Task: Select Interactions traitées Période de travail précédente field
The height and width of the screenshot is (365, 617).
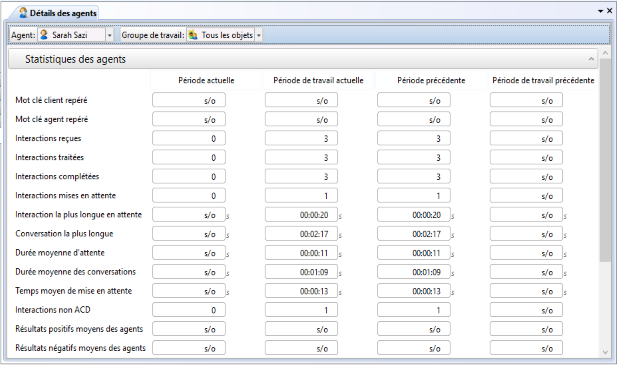Action: tap(526, 157)
